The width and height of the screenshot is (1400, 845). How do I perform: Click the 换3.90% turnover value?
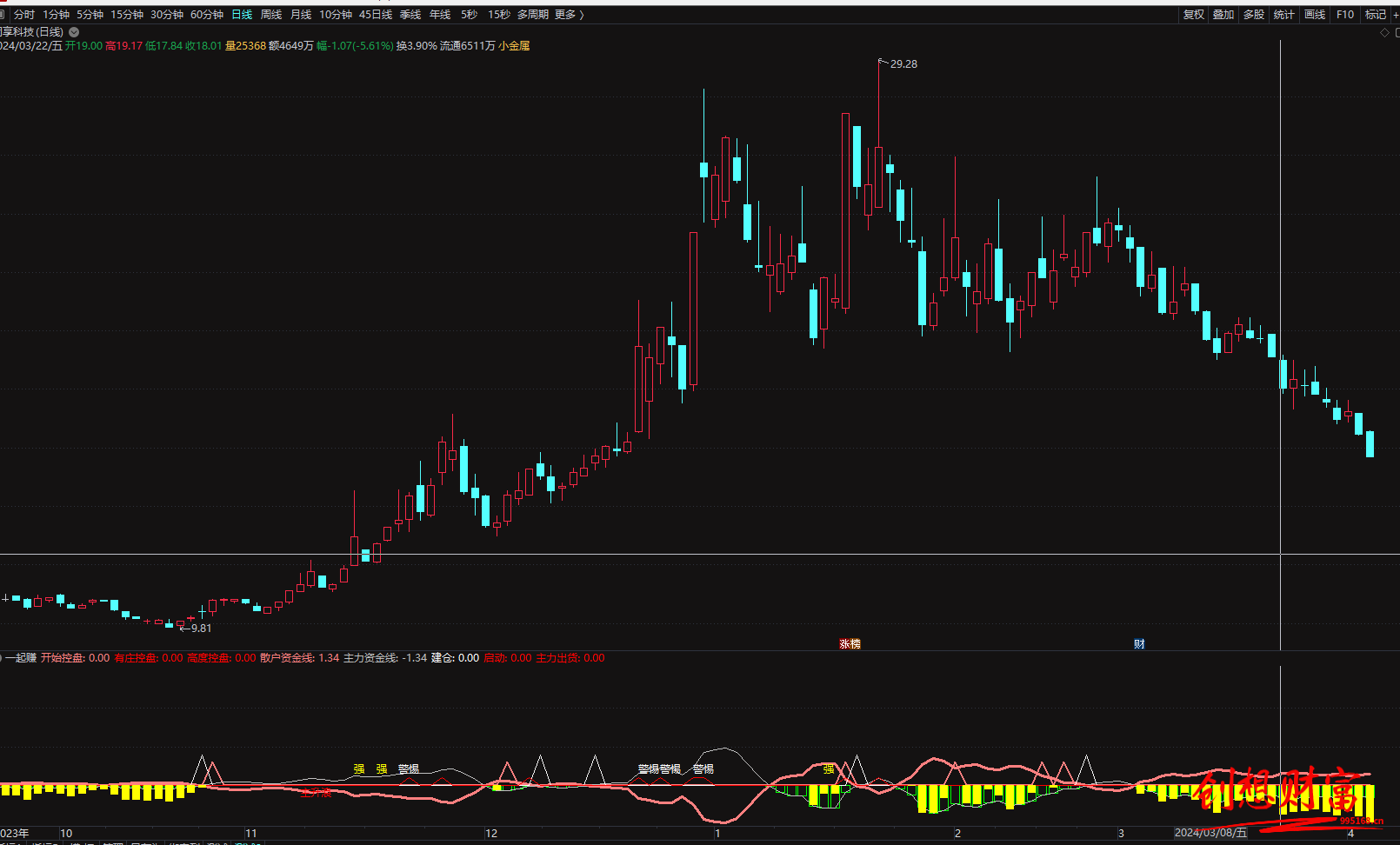pyautogui.click(x=417, y=46)
